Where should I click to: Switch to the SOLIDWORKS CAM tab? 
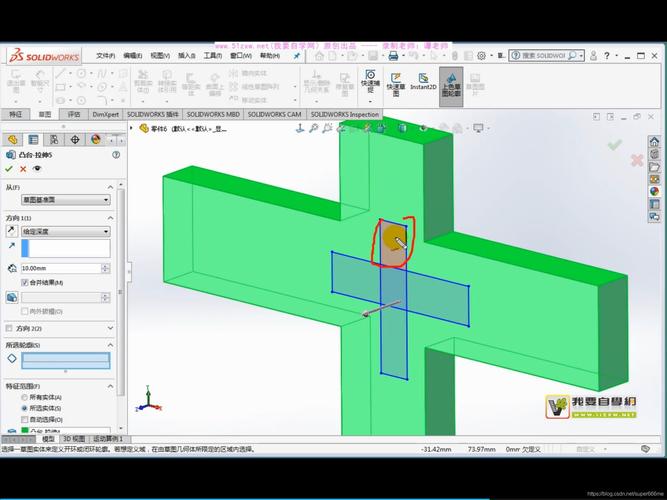click(274, 114)
